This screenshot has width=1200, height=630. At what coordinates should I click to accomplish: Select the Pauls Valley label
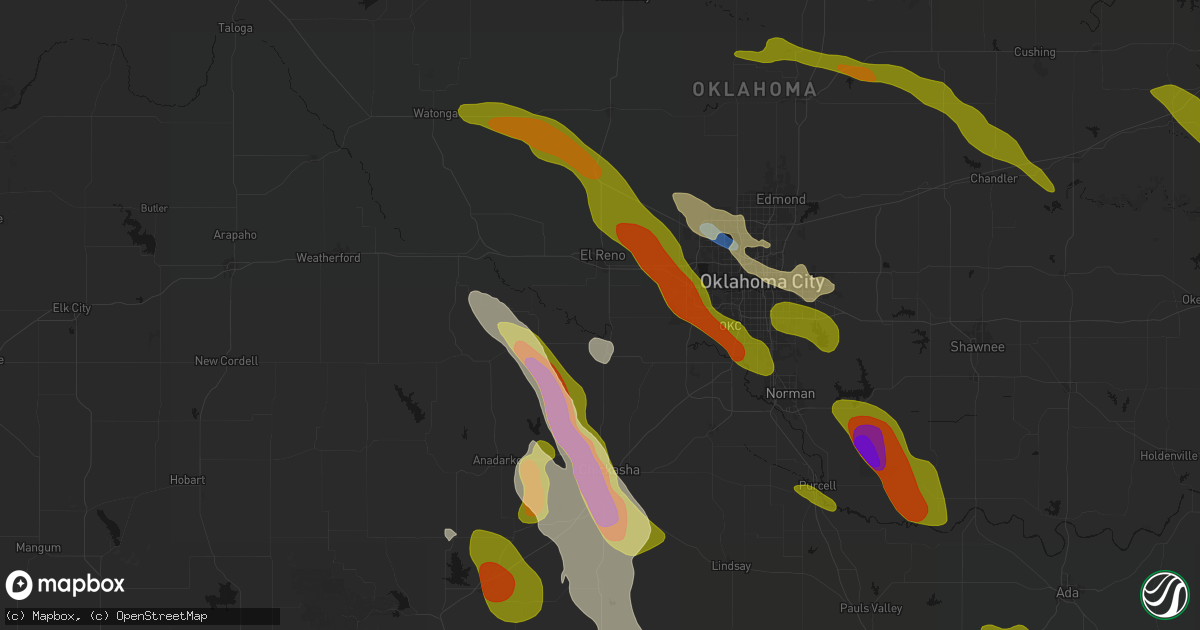[871, 608]
